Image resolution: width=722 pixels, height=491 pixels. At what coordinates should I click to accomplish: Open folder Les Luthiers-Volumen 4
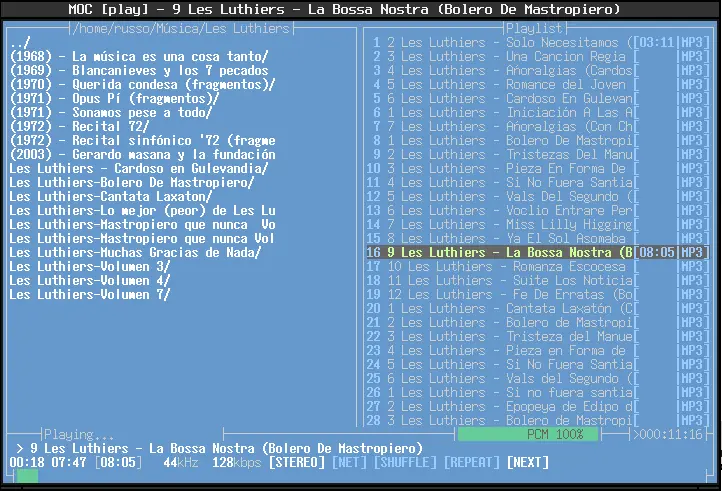[x=90, y=281]
